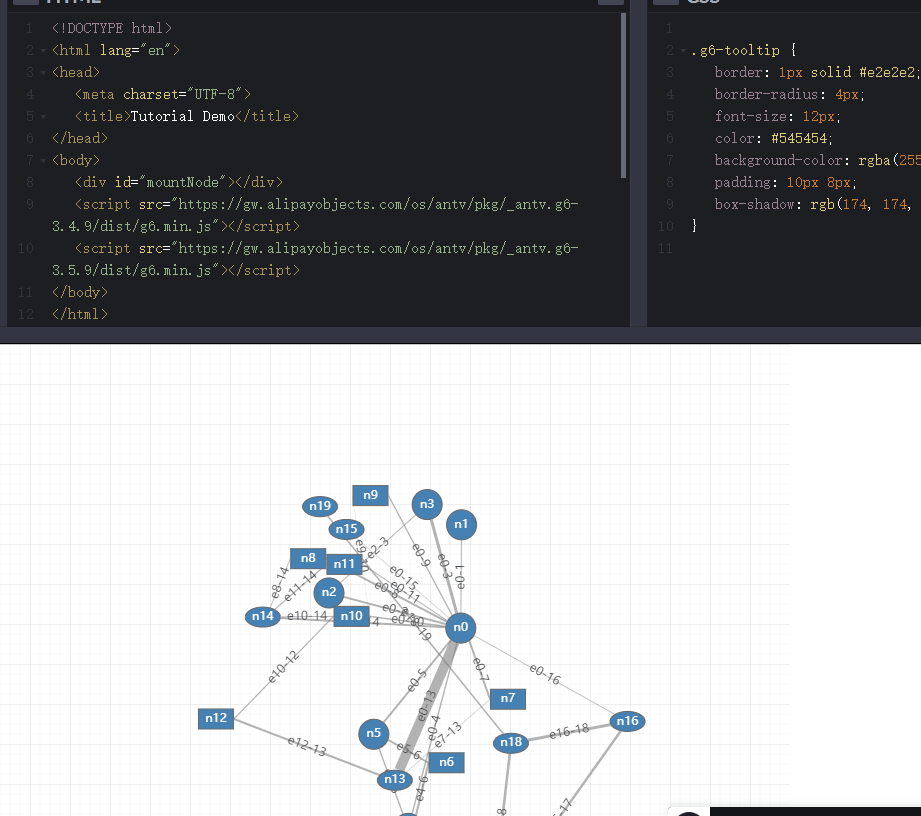Image resolution: width=921 pixels, height=816 pixels.
Task: Click the g6-3.5.9 script src line
Action: 315,259
